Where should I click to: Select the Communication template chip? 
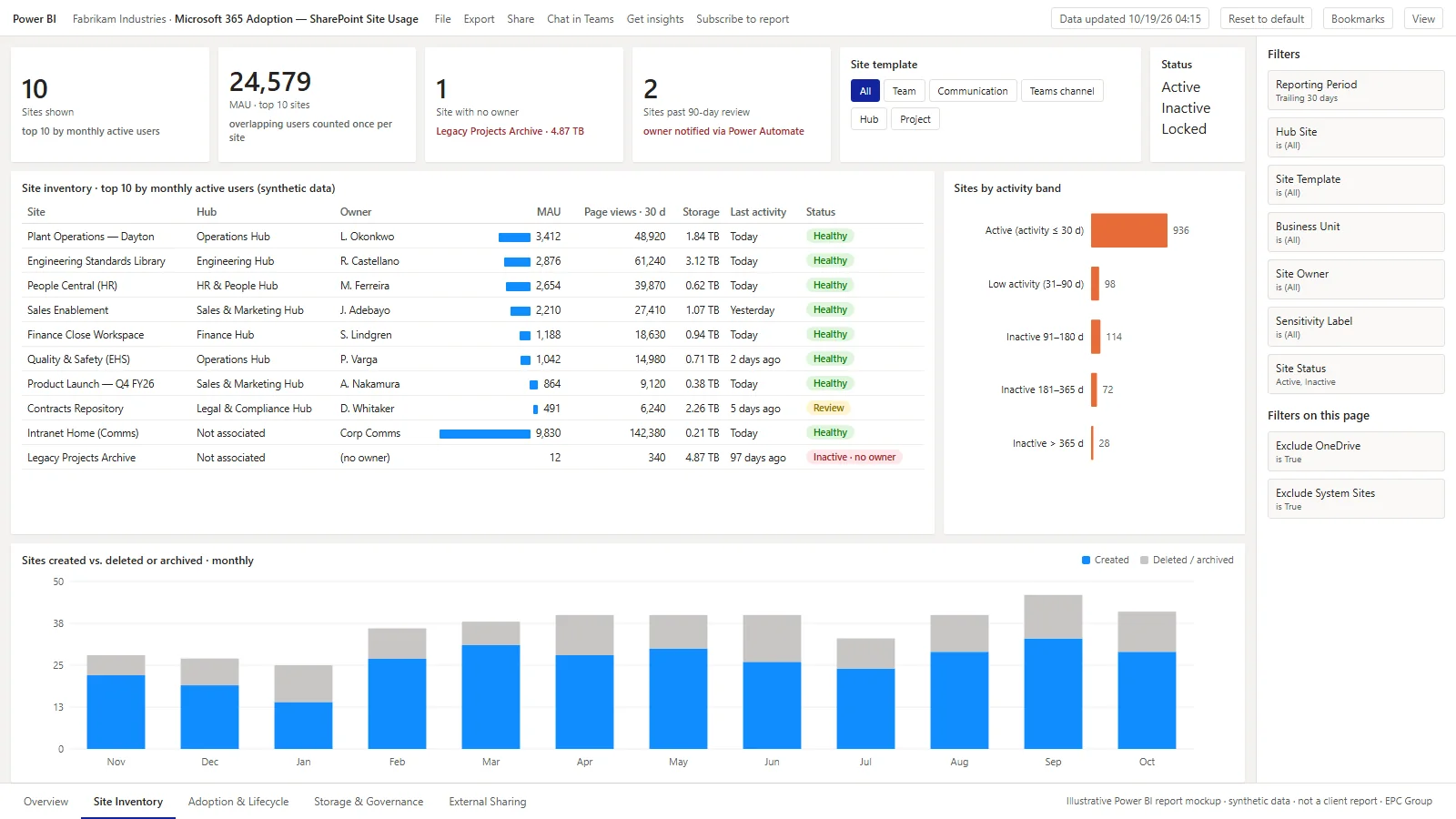pos(973,91)
